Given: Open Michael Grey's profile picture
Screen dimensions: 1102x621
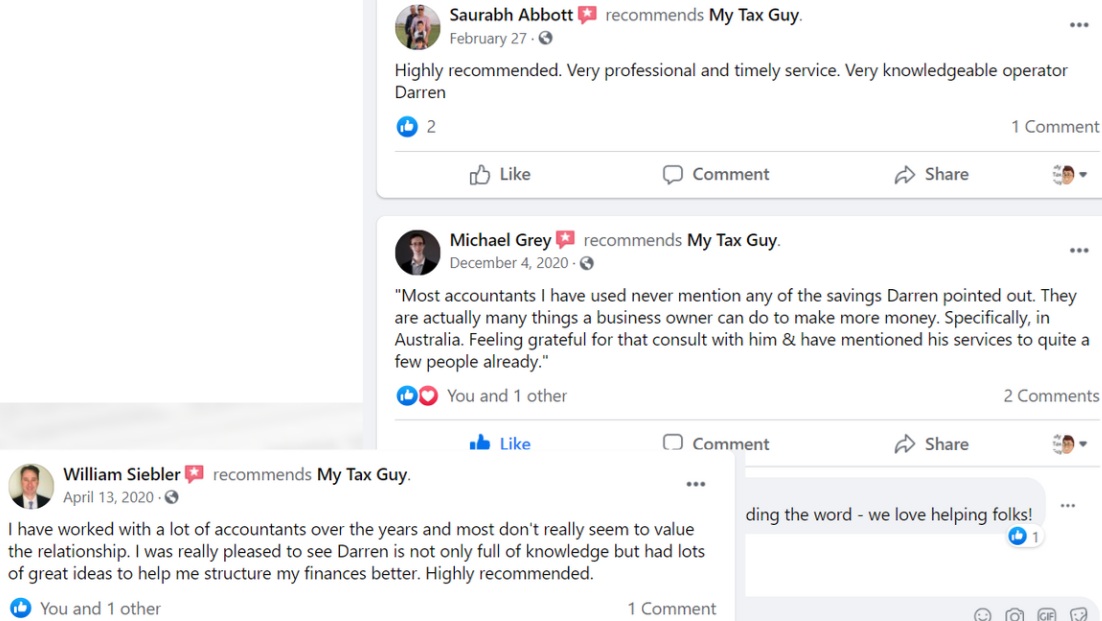Looking at the screenshot, I should click(x=417, y=252).
